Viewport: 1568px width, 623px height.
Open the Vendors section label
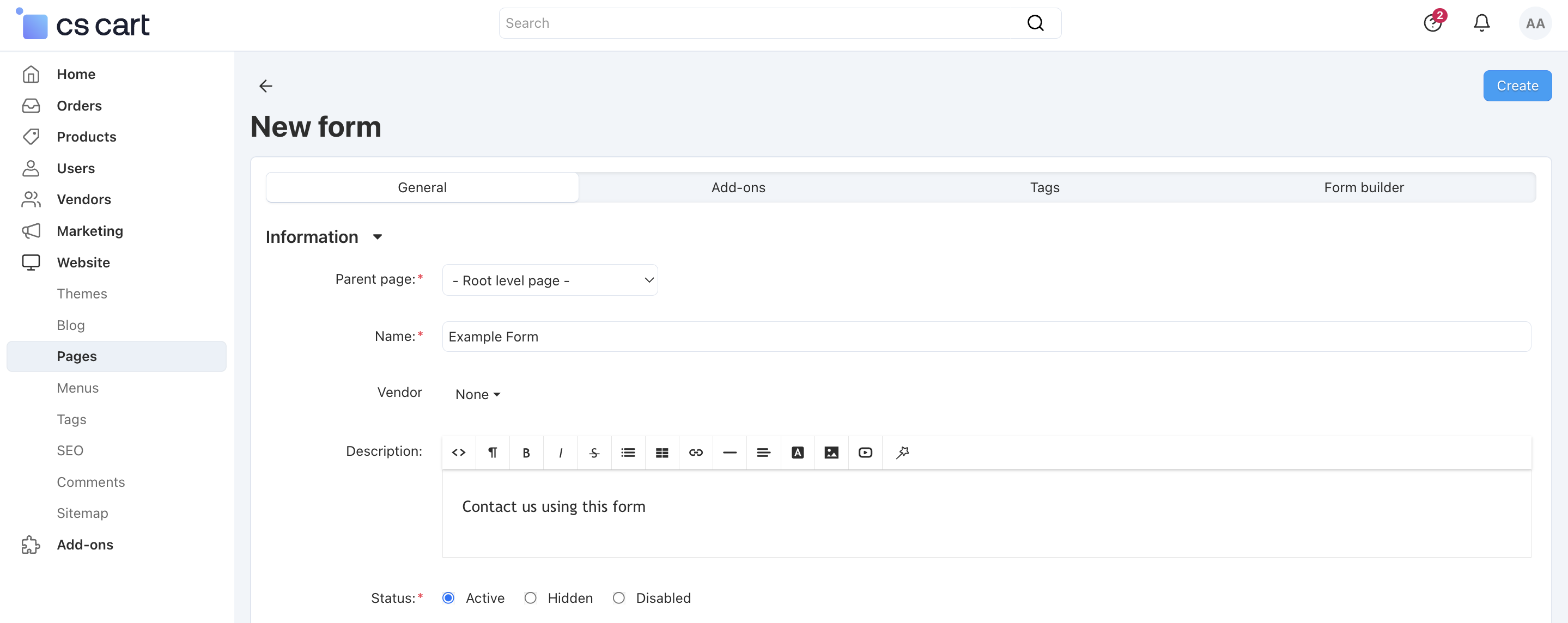84,199
